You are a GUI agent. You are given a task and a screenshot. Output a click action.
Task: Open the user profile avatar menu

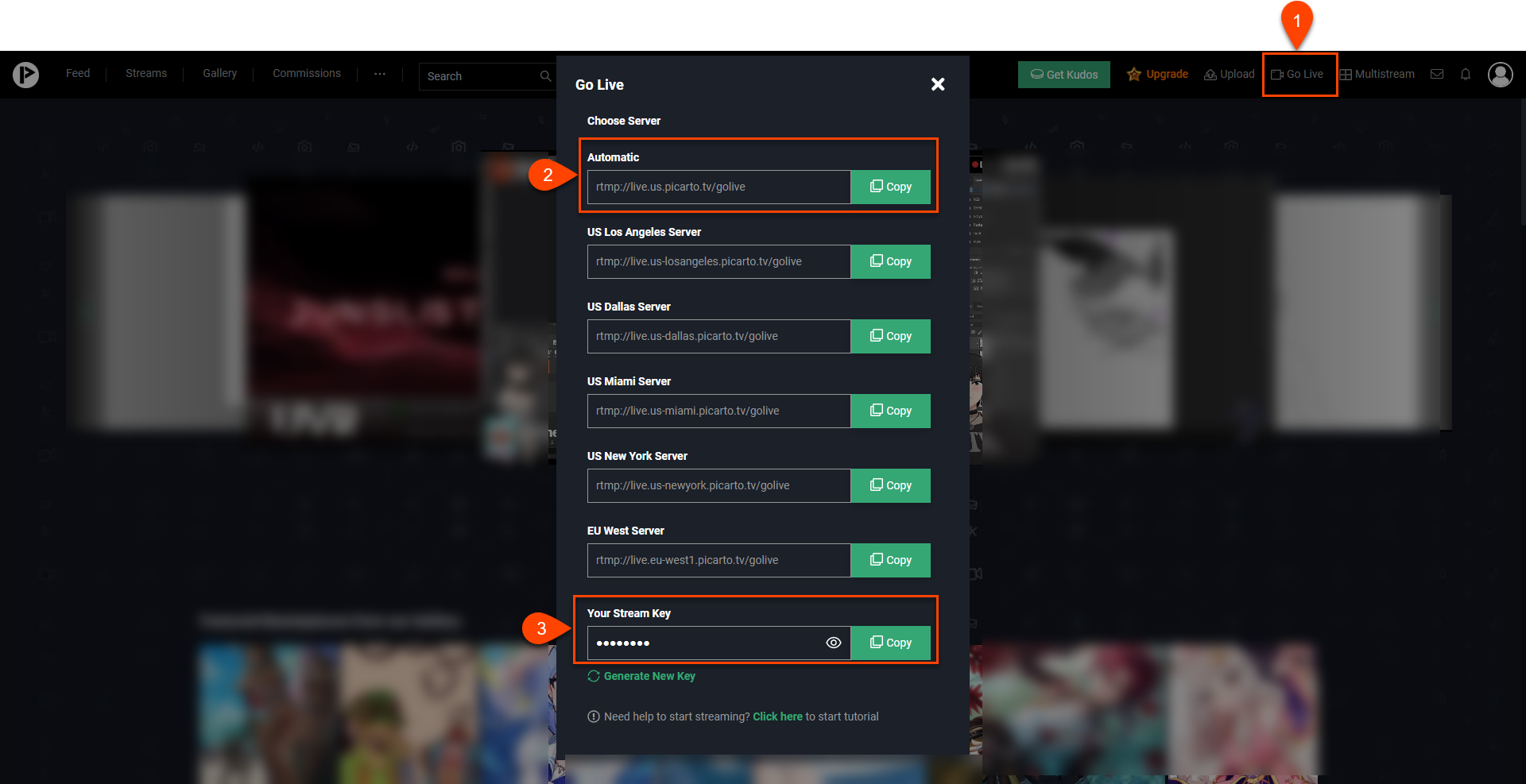click(x=1501, y=75)
